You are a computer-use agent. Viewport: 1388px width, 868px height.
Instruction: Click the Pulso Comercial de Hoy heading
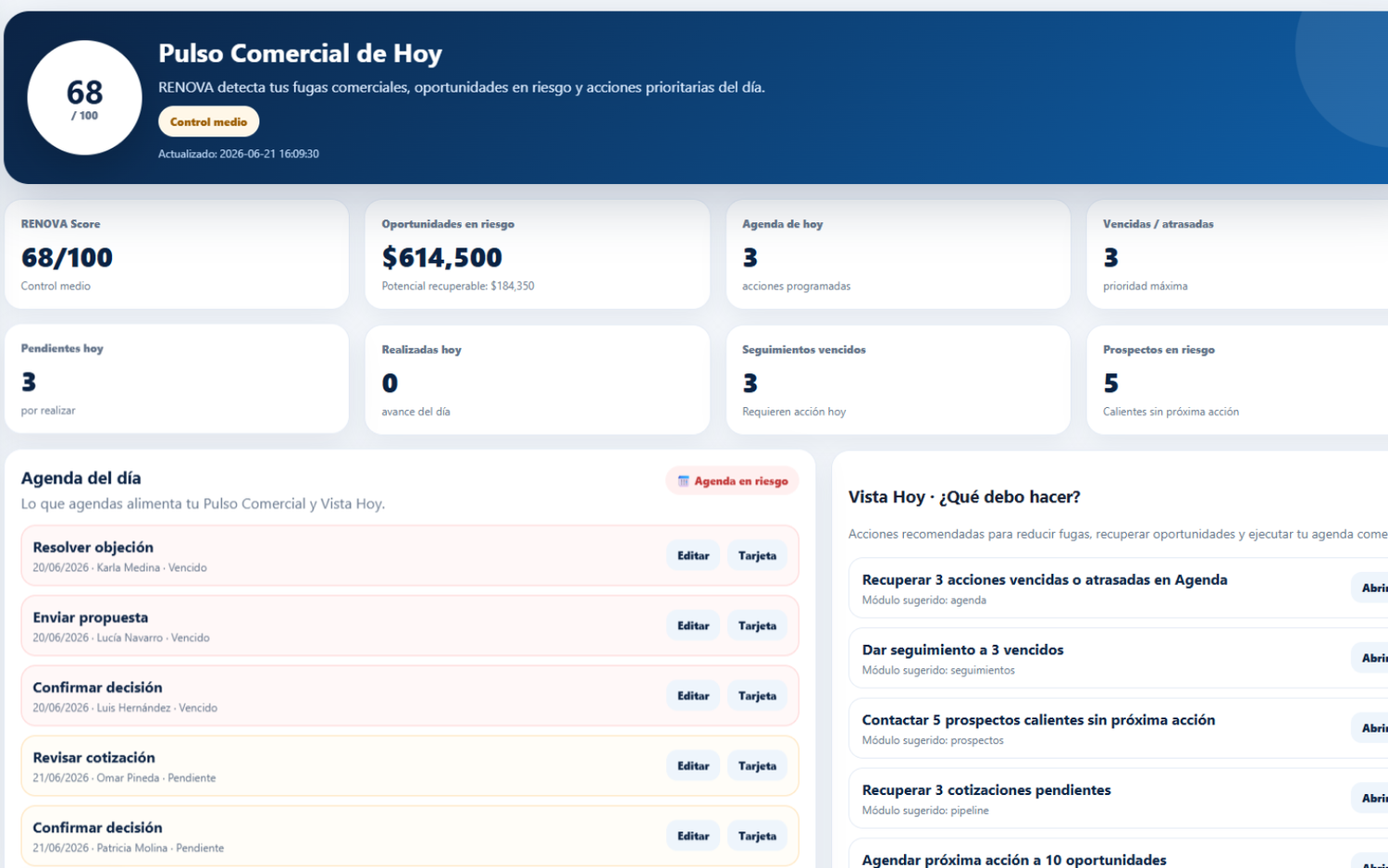point(300,54)
